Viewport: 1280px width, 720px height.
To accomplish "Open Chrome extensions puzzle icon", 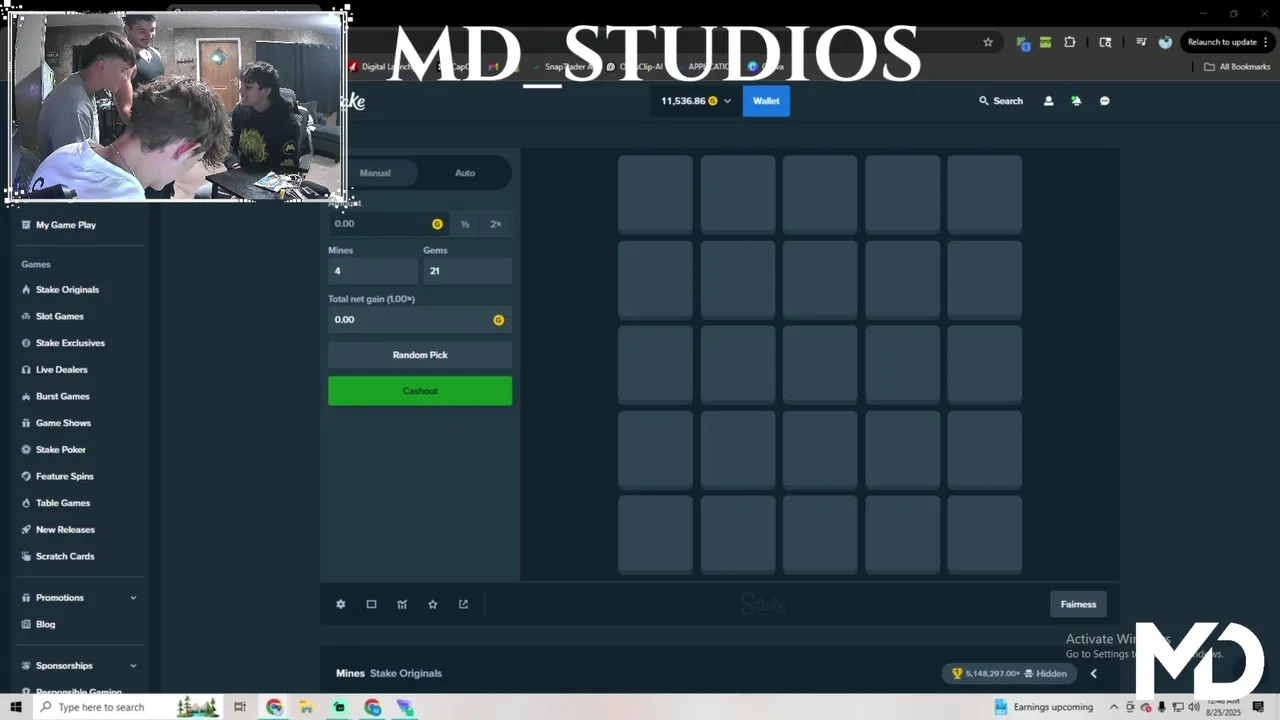I will coord(1070,42).
